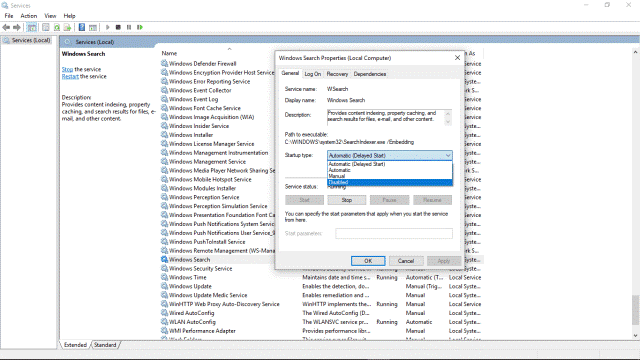Viewport: 640px width, 360px height.
Task: Click the OK button
Action: [x=368, y=261]
